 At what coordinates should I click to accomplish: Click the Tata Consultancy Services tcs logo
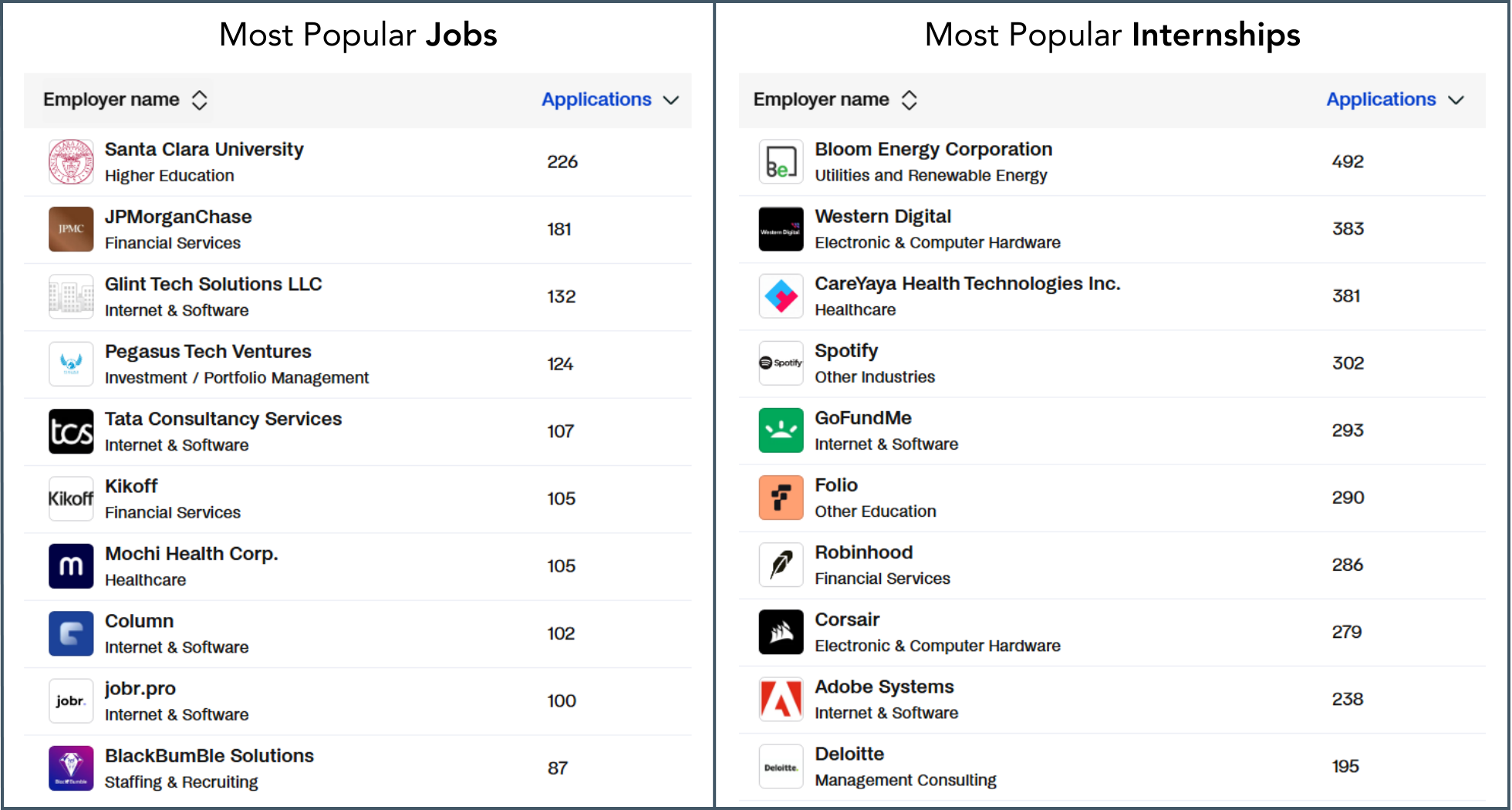point(70,431)
